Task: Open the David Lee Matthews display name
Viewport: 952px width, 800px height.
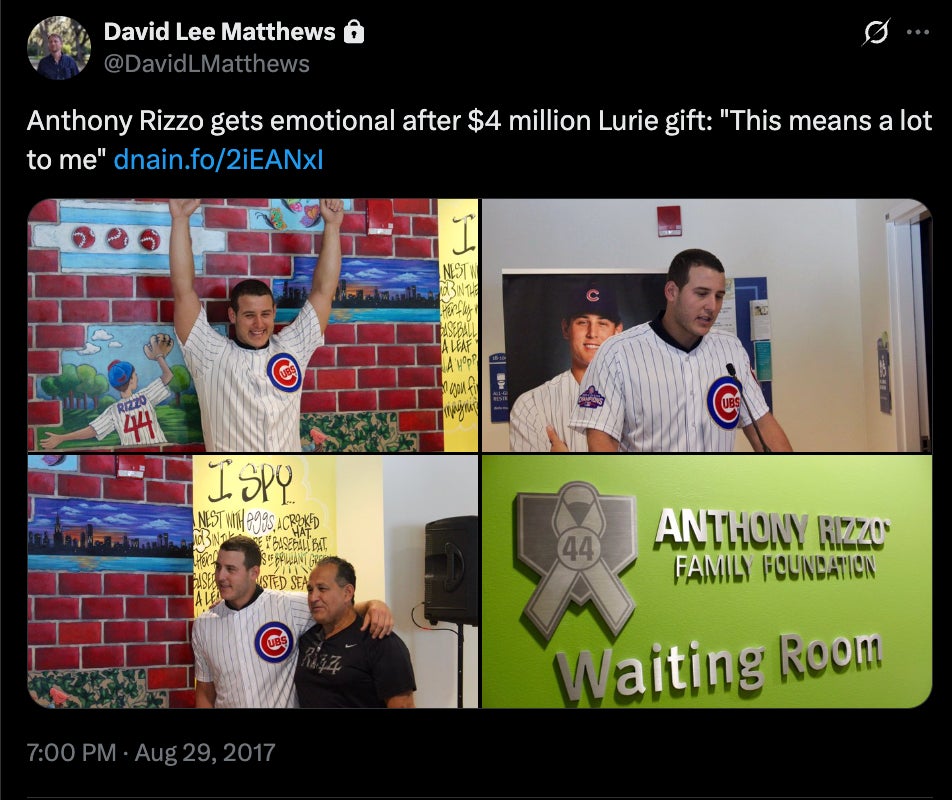Action: pyautogui.click(x=219, y=32)
